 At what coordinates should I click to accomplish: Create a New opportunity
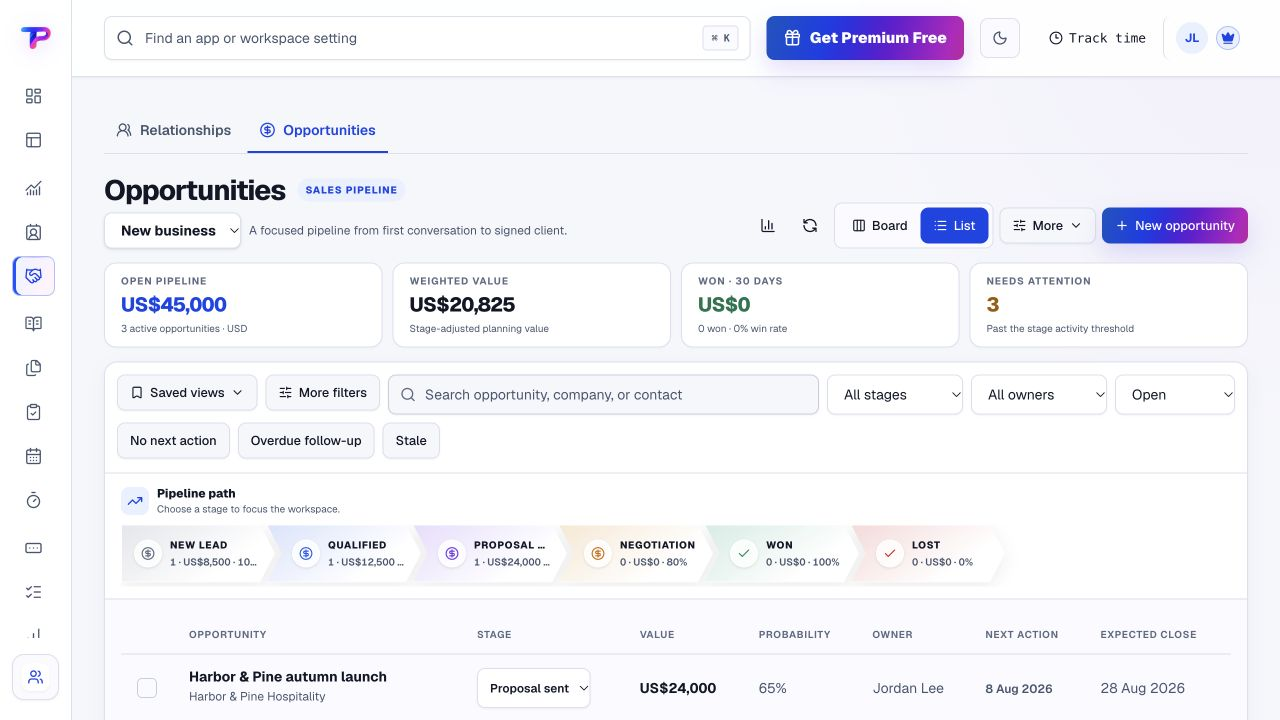(1175, 226)
